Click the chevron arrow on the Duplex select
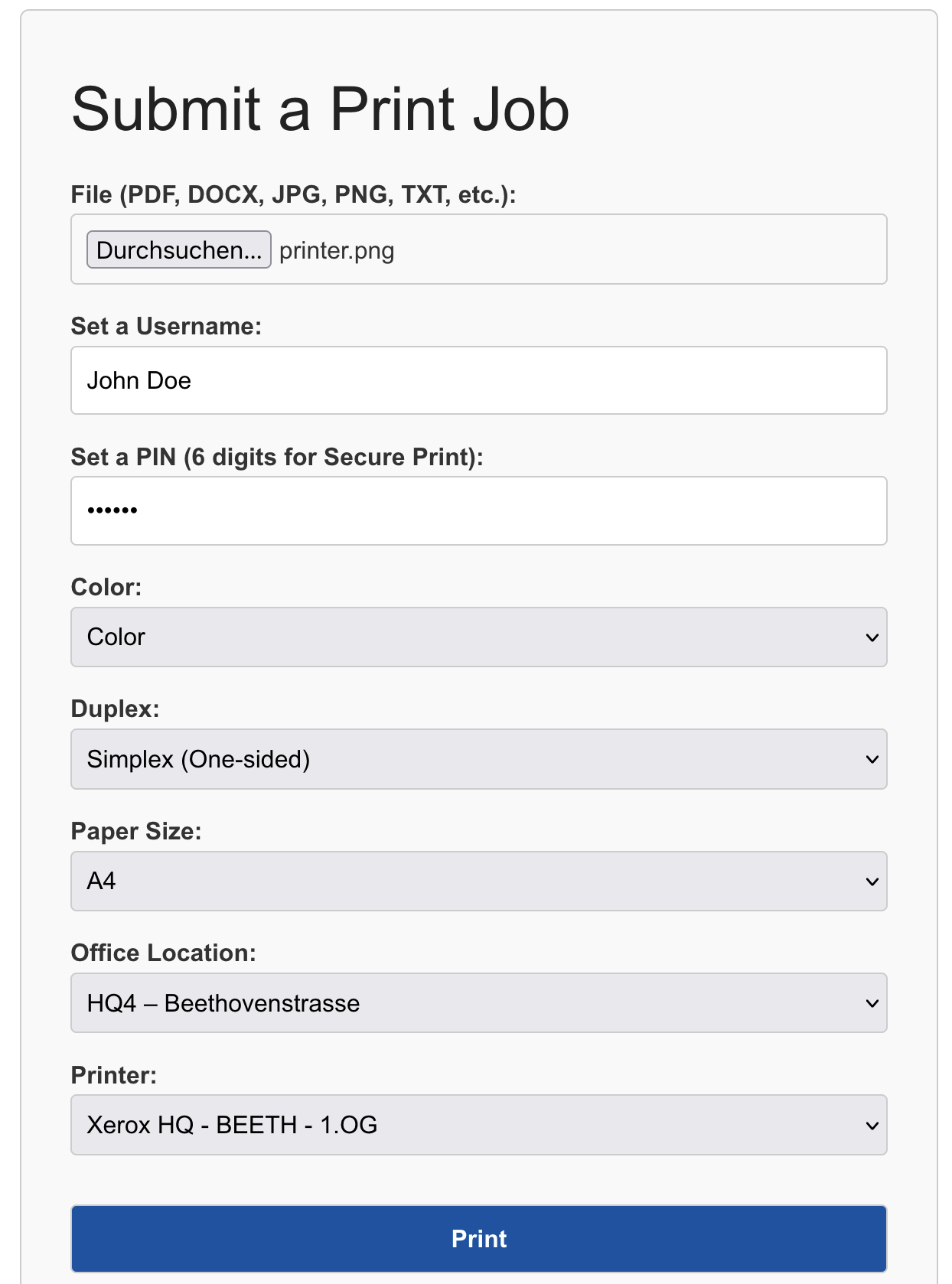 pos(872,759)
